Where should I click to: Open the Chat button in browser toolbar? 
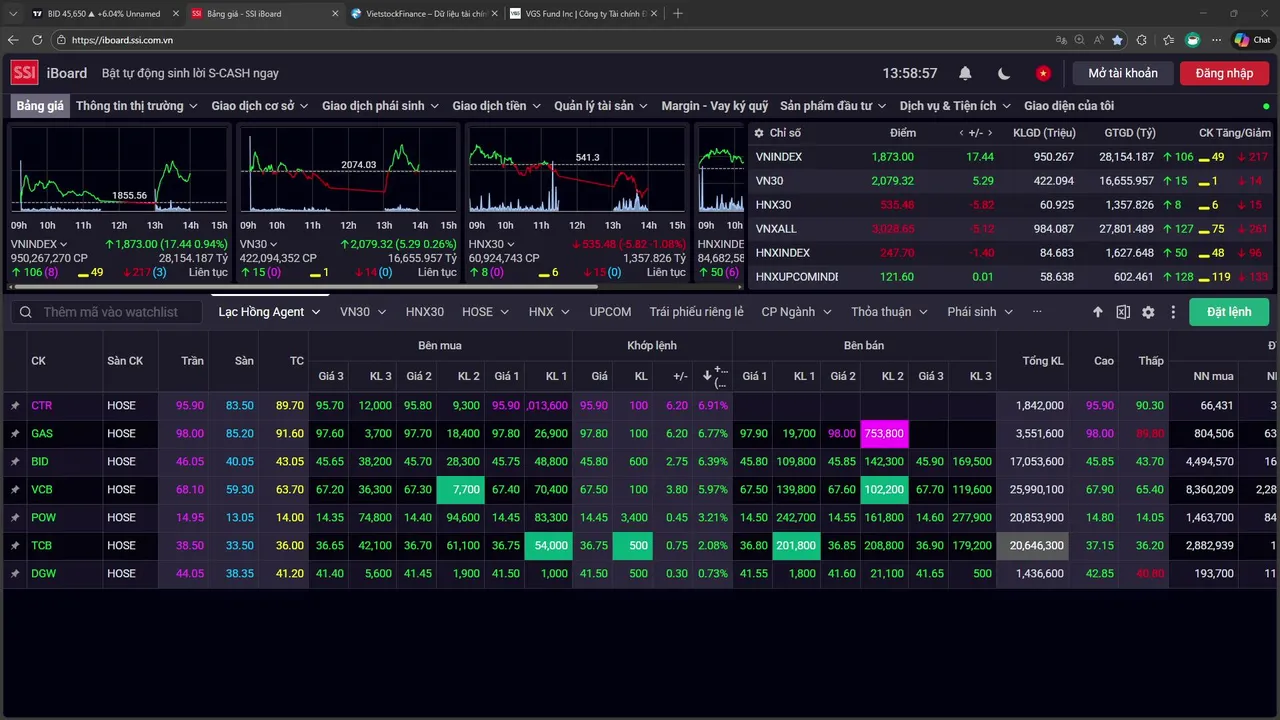[1252, 40]
